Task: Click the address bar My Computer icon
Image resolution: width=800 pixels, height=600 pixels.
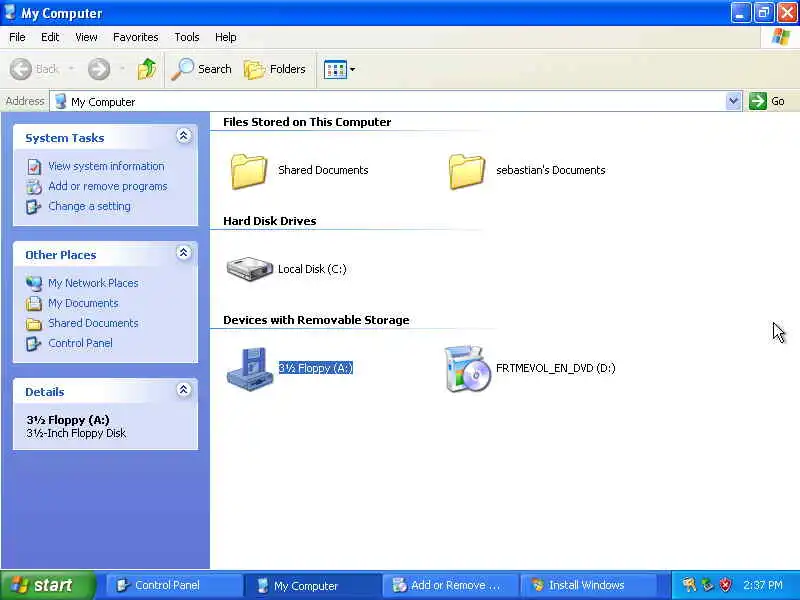Action: pyautogui.click(x=60, y=101)
